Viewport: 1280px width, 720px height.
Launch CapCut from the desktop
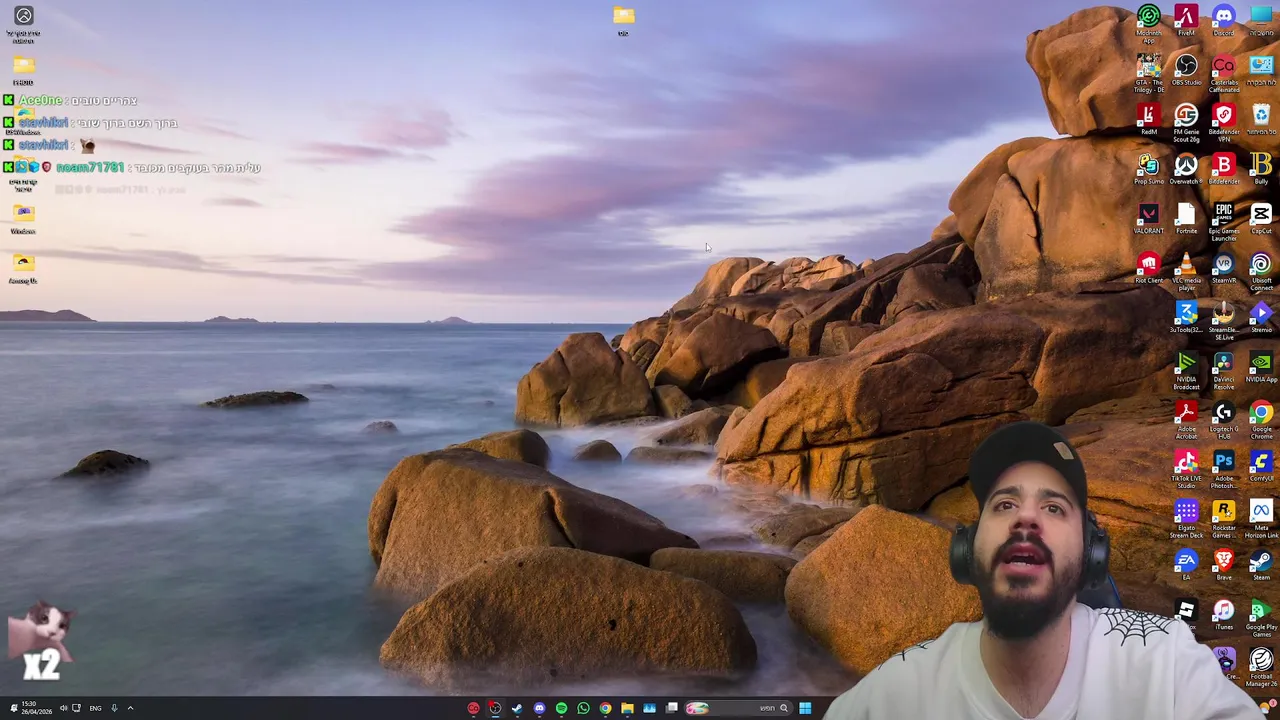point(1261,219)
